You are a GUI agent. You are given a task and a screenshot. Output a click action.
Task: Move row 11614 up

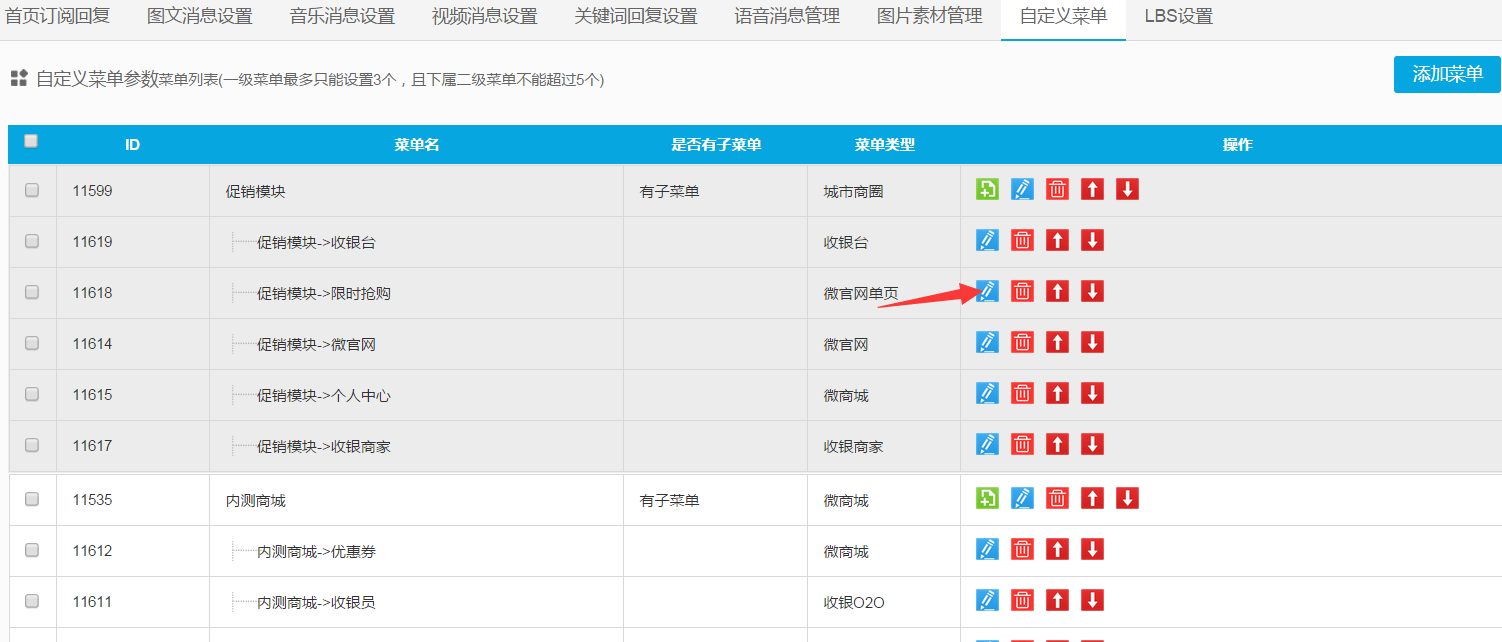pyautogui.click(x=1057, y=342)
